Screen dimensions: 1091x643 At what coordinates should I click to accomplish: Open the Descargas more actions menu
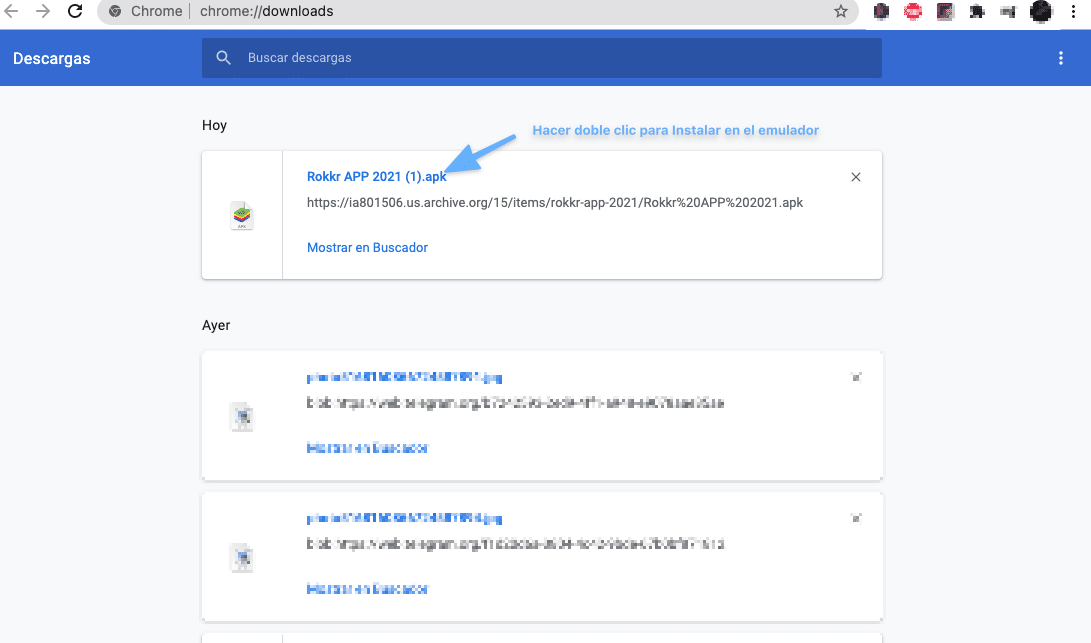tap(1061, 59)
